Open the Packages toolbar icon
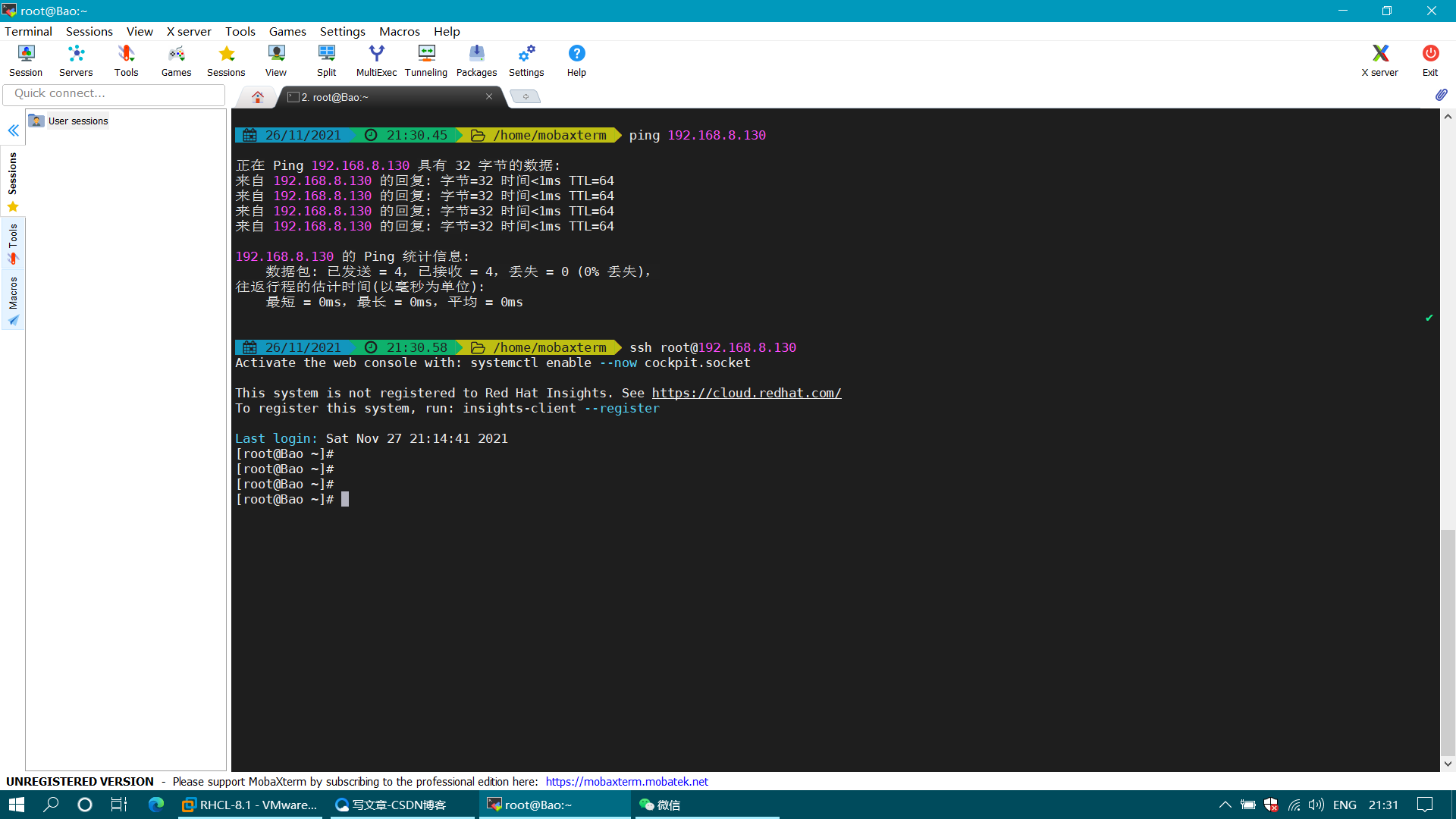Screen dimensions: 1456x819 [476, 61]
